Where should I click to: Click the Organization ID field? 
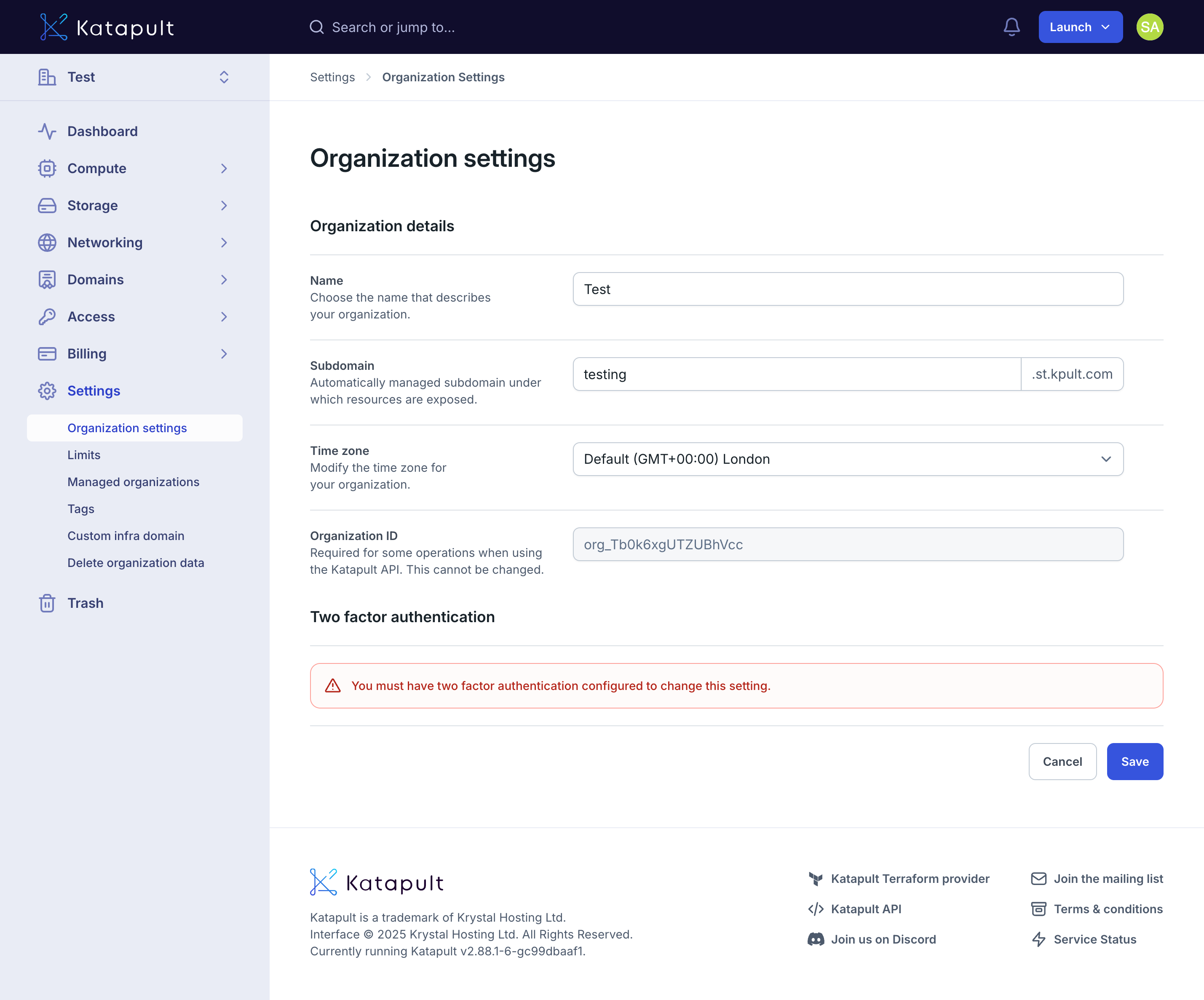point(848,545)
